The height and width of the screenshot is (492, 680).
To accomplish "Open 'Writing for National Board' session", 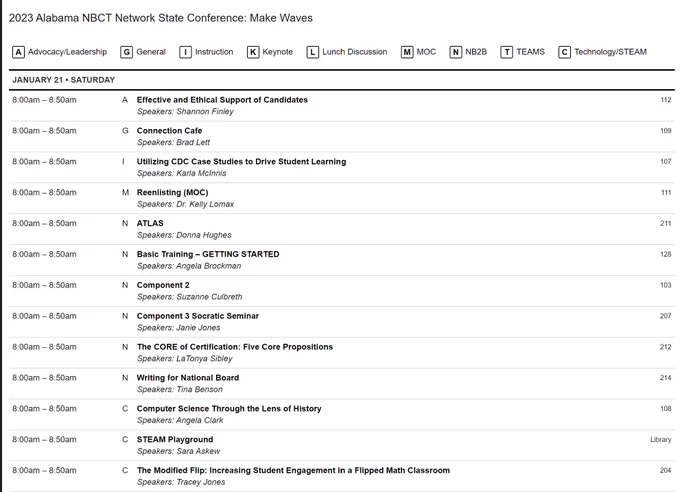I will [188, 378].
